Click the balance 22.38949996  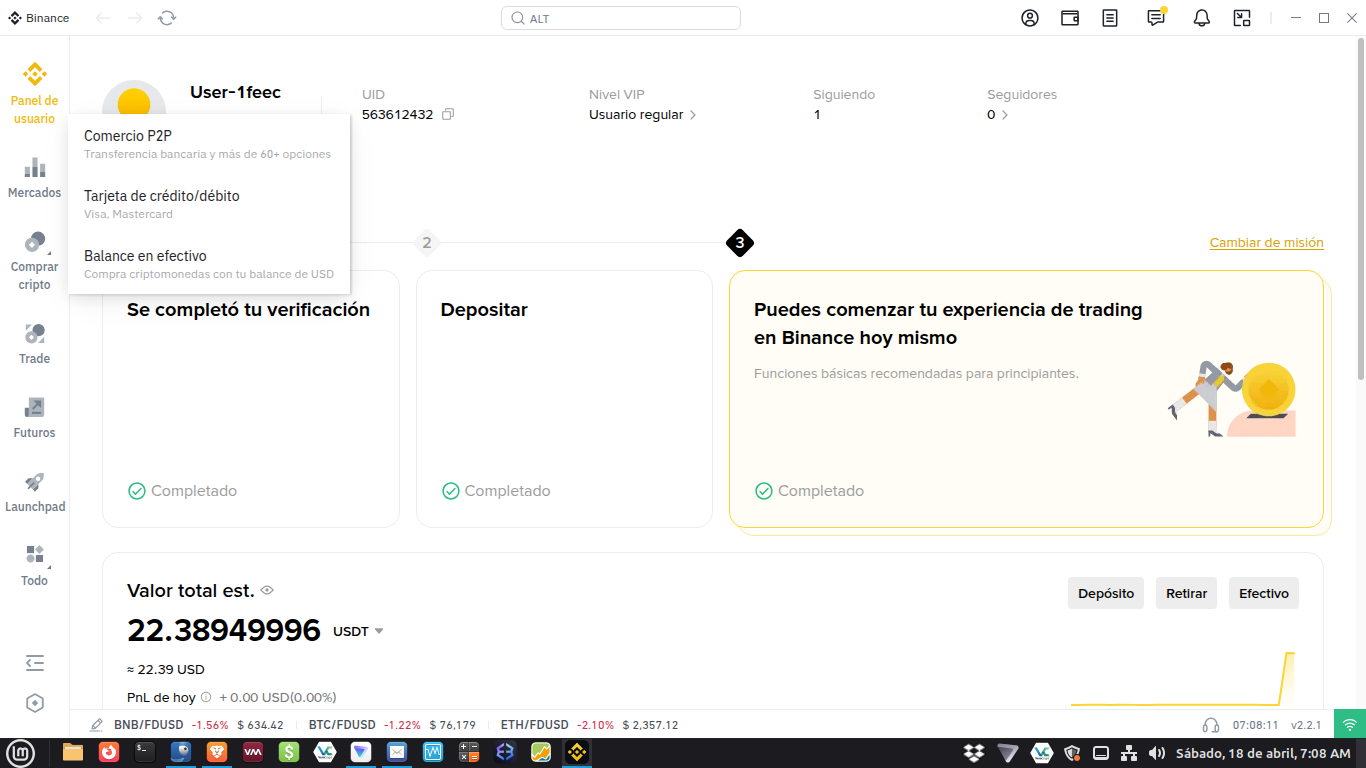(224, 631)
